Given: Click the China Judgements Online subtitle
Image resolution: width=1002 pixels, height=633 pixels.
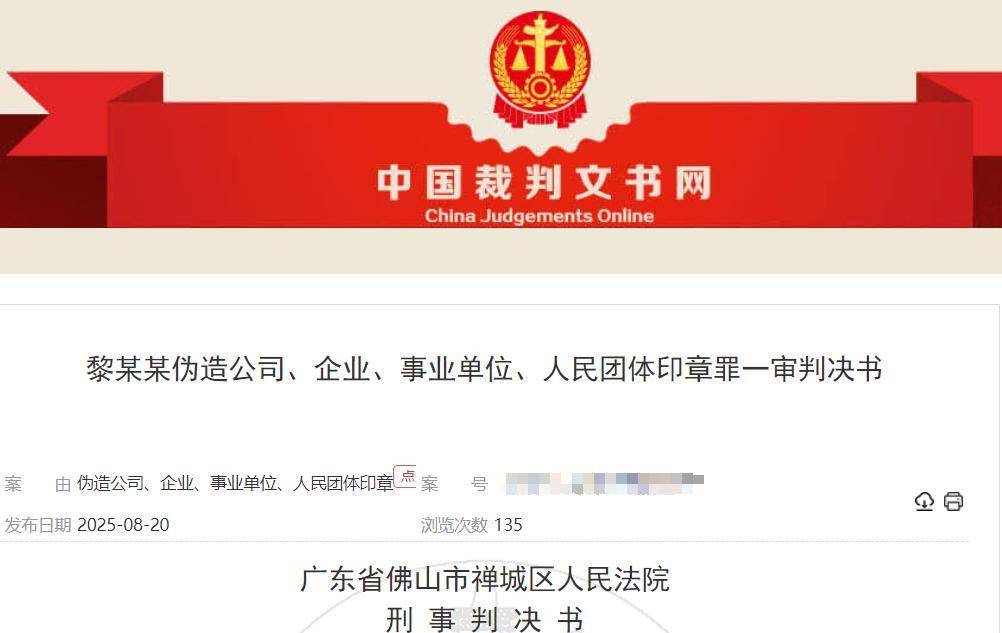Looking at the screenshot, I should coord(539,216).
